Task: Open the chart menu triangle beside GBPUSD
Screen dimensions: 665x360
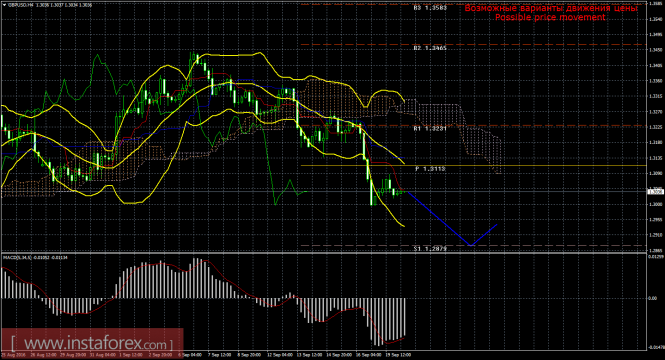Action: pos(4,5)
